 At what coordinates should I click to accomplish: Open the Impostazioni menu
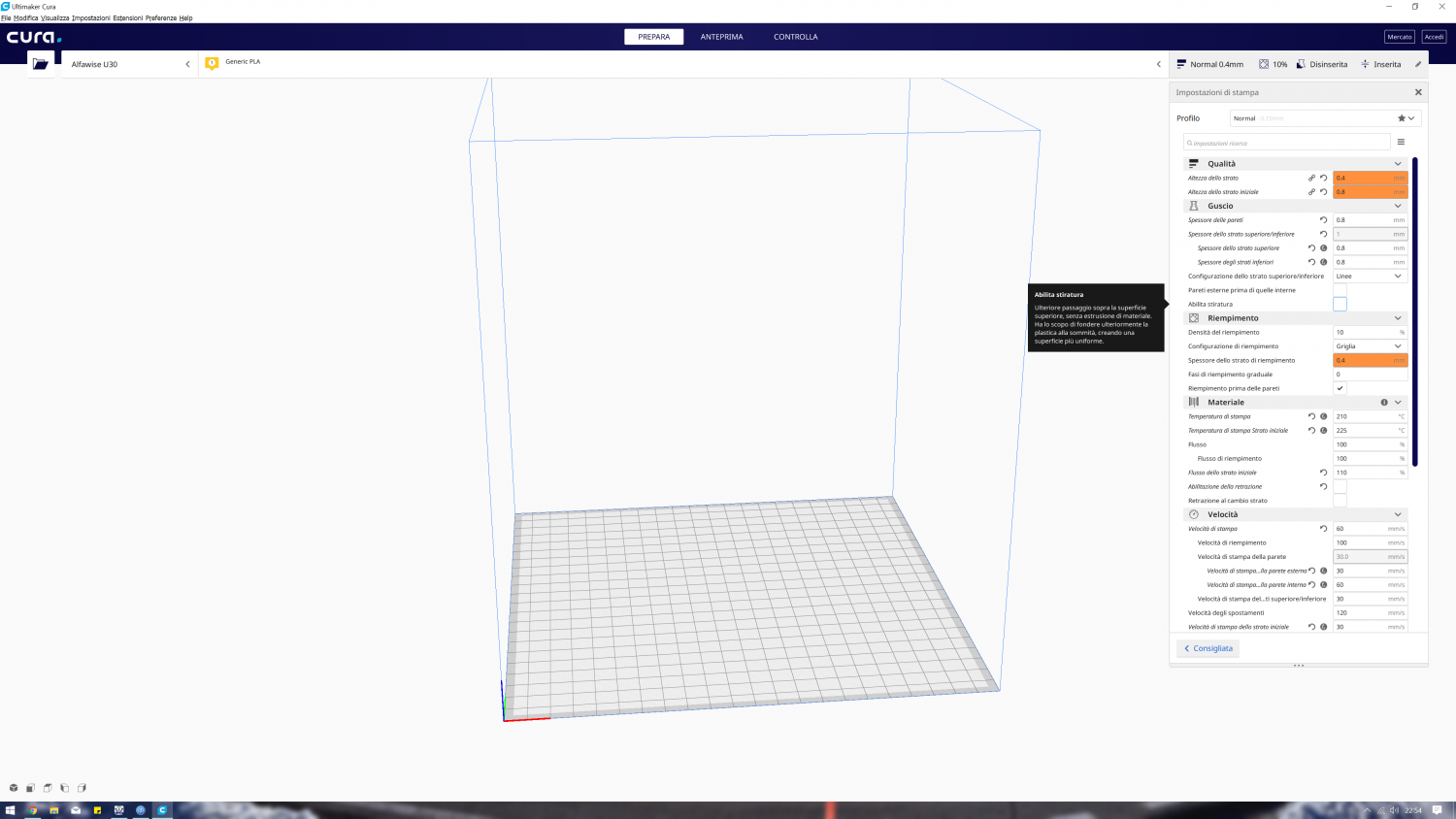(91, 17)
